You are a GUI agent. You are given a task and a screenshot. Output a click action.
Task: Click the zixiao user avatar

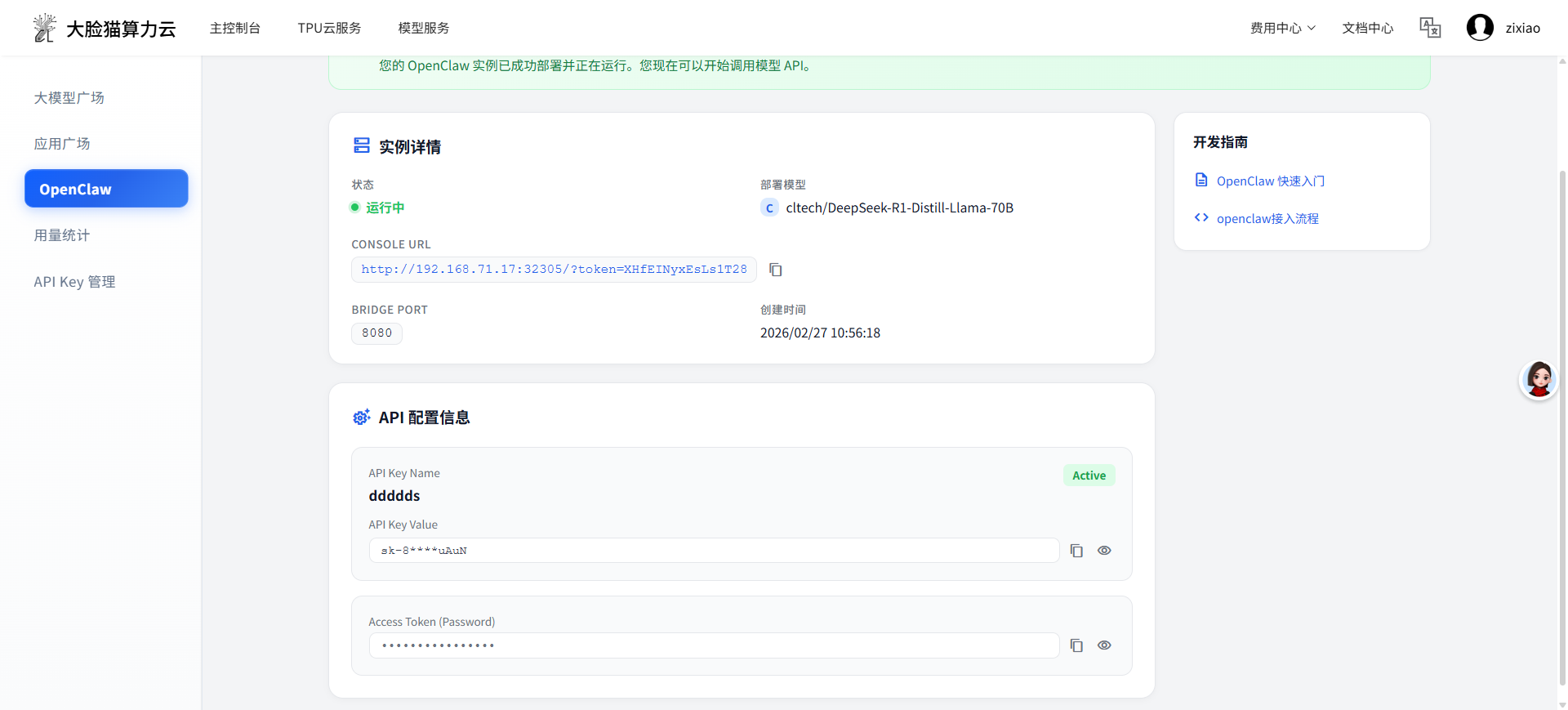tap(1480, 28)
